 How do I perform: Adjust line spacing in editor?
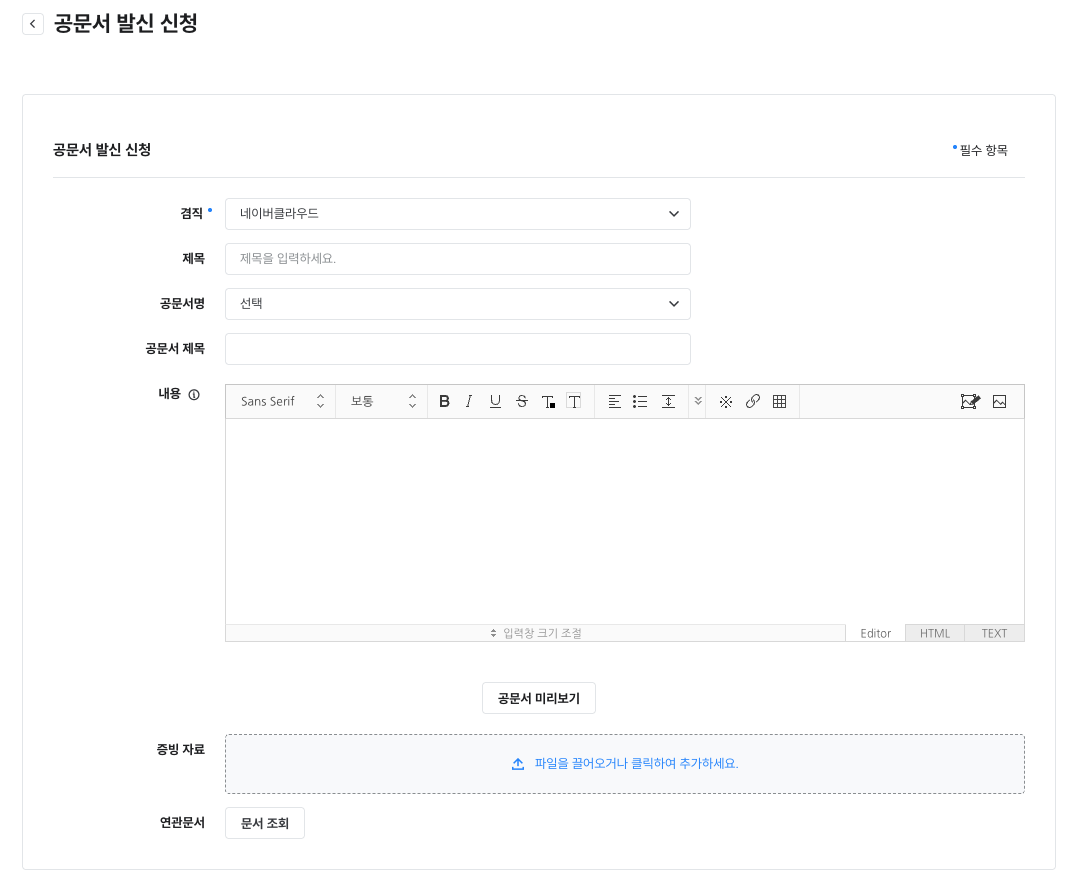668,401
